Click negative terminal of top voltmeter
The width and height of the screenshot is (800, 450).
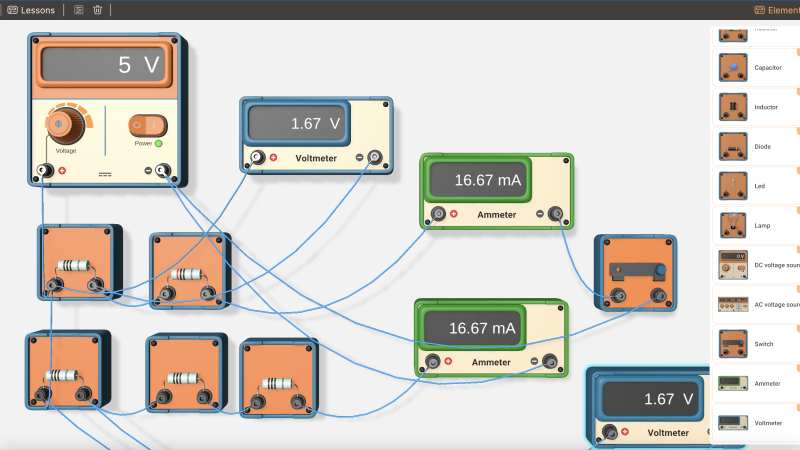(375, 157)
